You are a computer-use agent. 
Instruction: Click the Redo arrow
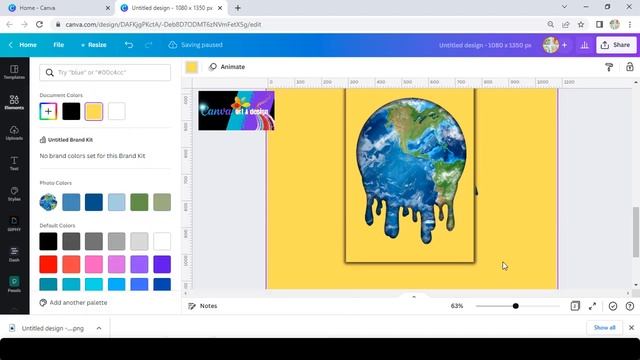click(x=149, y=45)
